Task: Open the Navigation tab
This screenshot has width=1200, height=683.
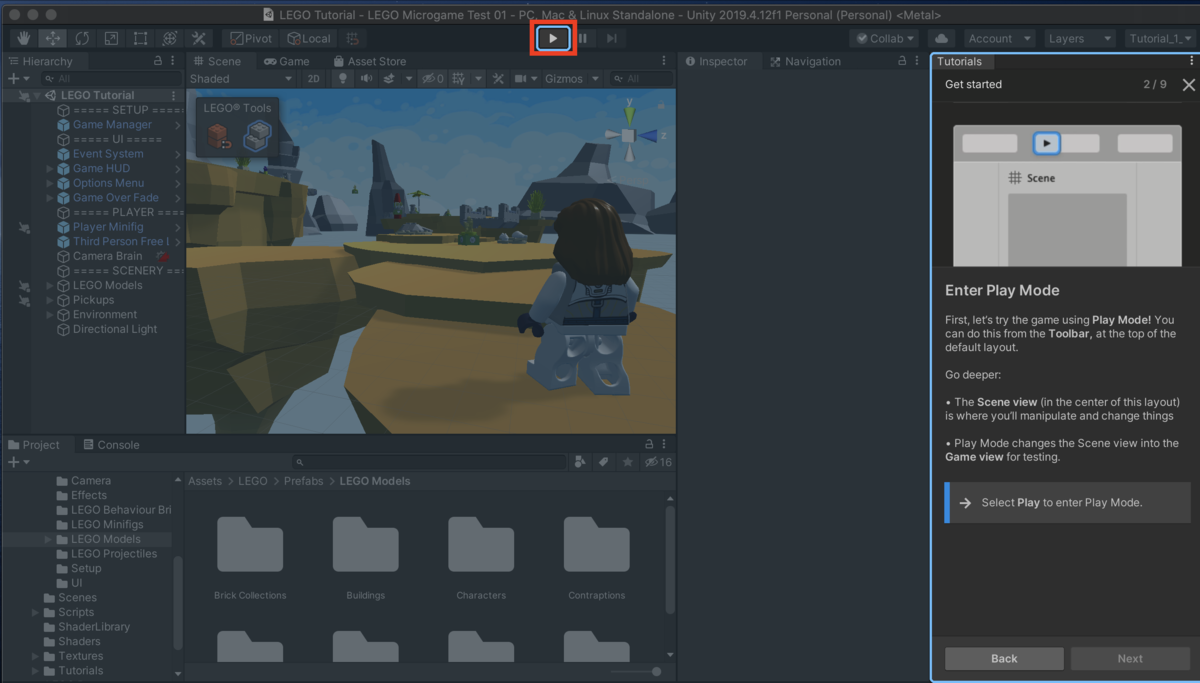Action: (x=805, y=61)
